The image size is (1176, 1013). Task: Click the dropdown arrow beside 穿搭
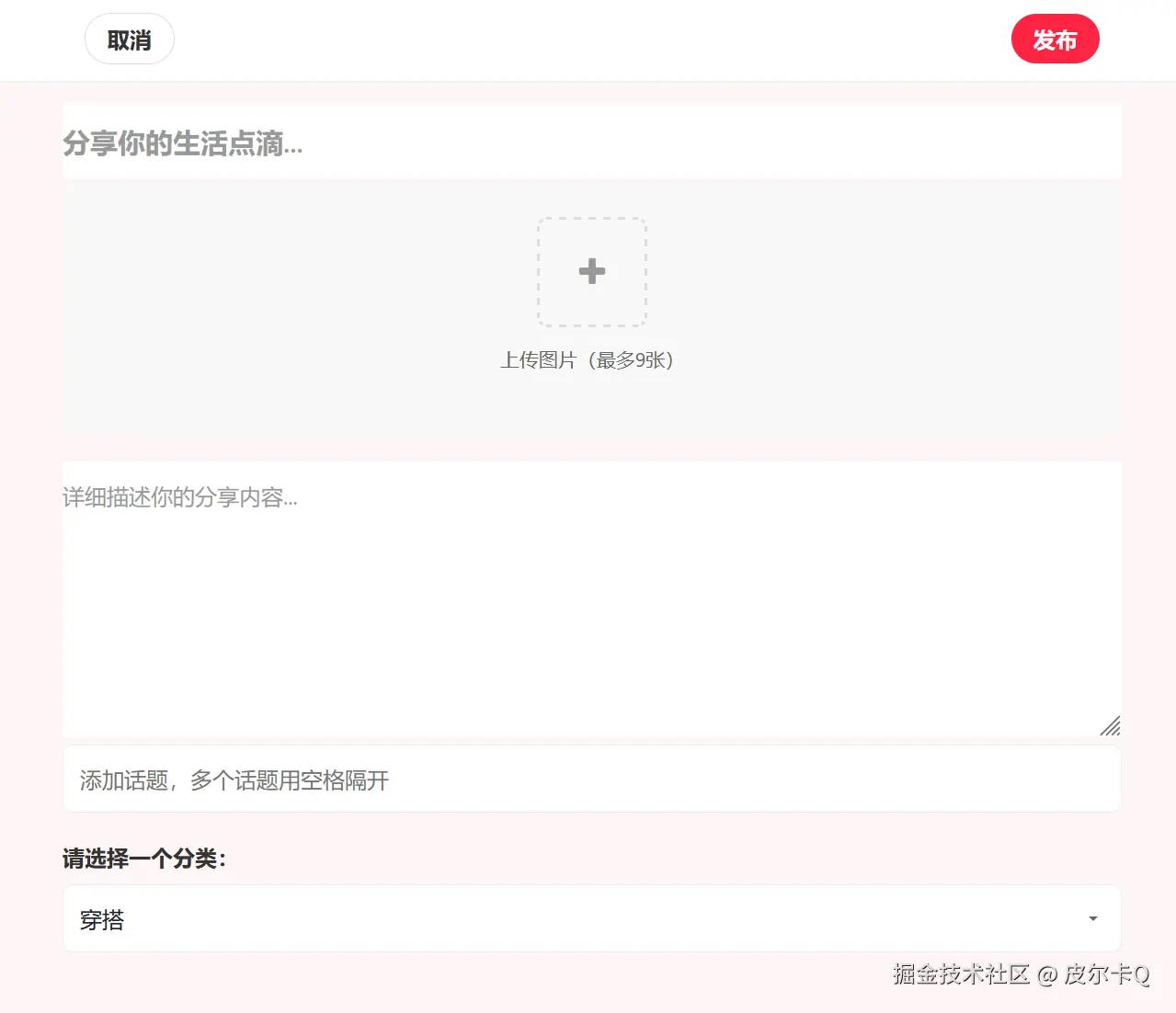click(1092, 918)
